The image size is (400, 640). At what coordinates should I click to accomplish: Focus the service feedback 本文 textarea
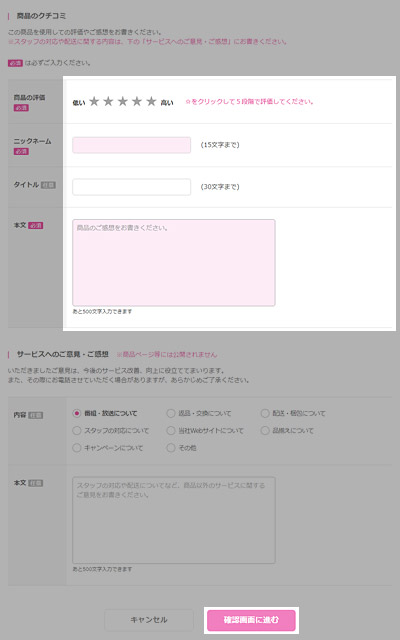point(174,520)
